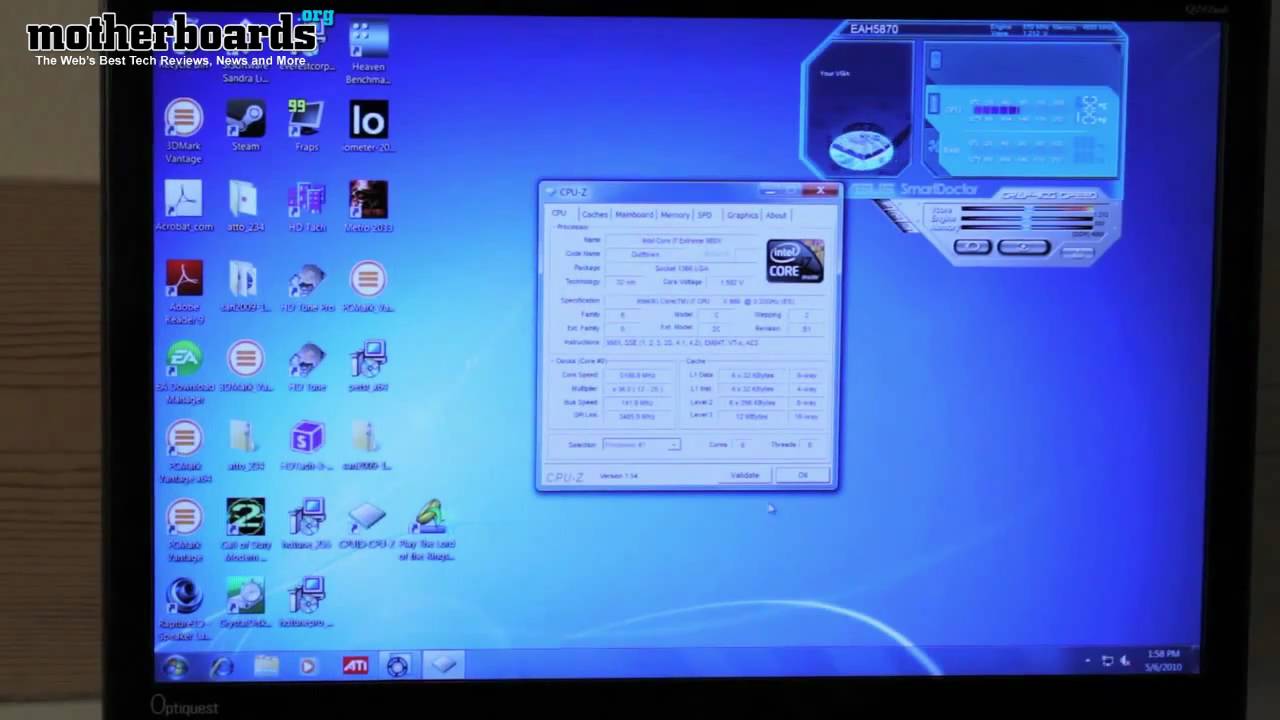Open the purple cube S desktop icon
Viewport: 1280px width, 720px height.
click(307, 446)
